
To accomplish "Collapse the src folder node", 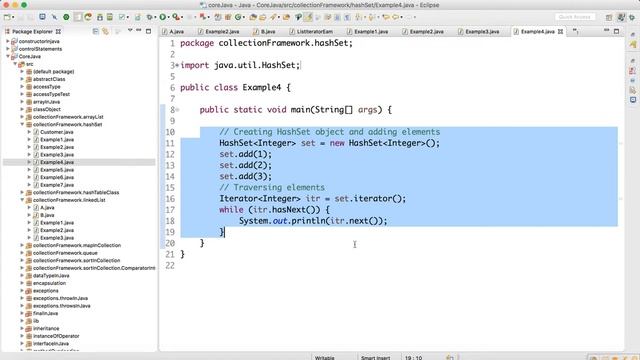I will click(15, 64).
